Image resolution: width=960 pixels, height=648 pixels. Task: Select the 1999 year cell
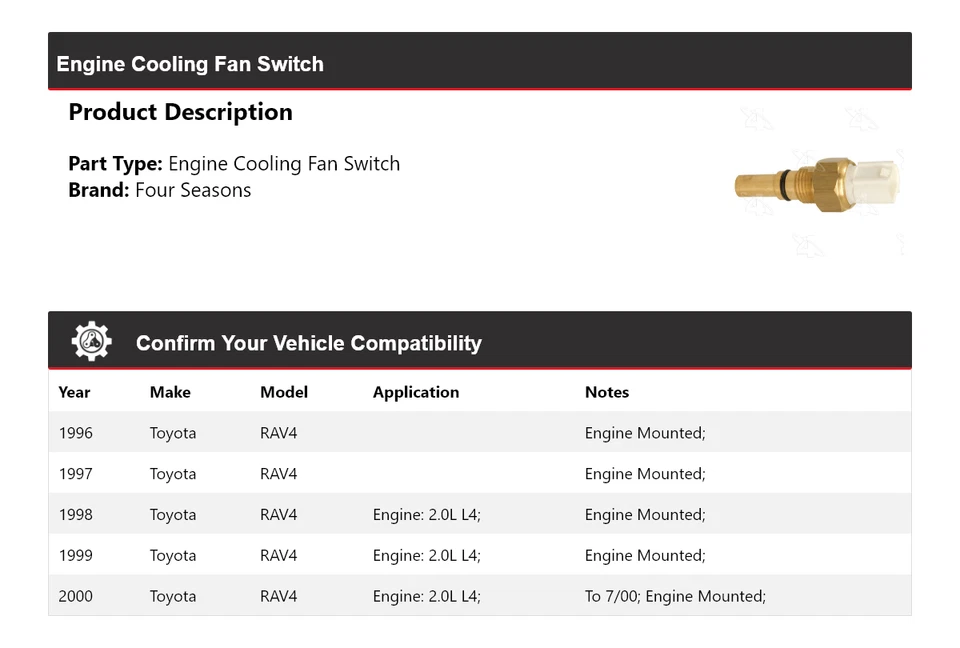click(x=76, y=556)
